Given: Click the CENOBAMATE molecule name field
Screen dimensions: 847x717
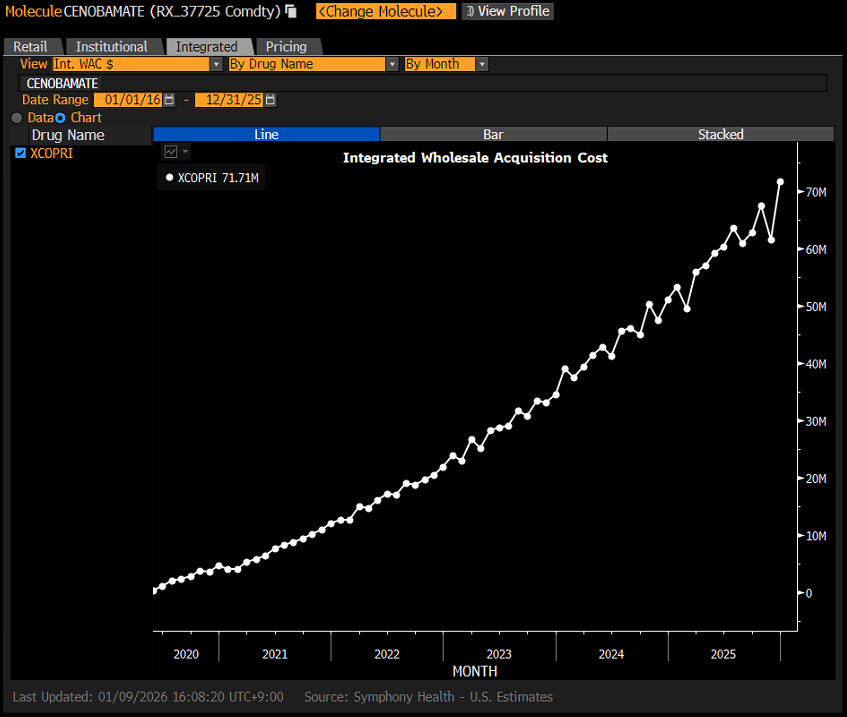Looking at the screenshot, I should 422,83.
